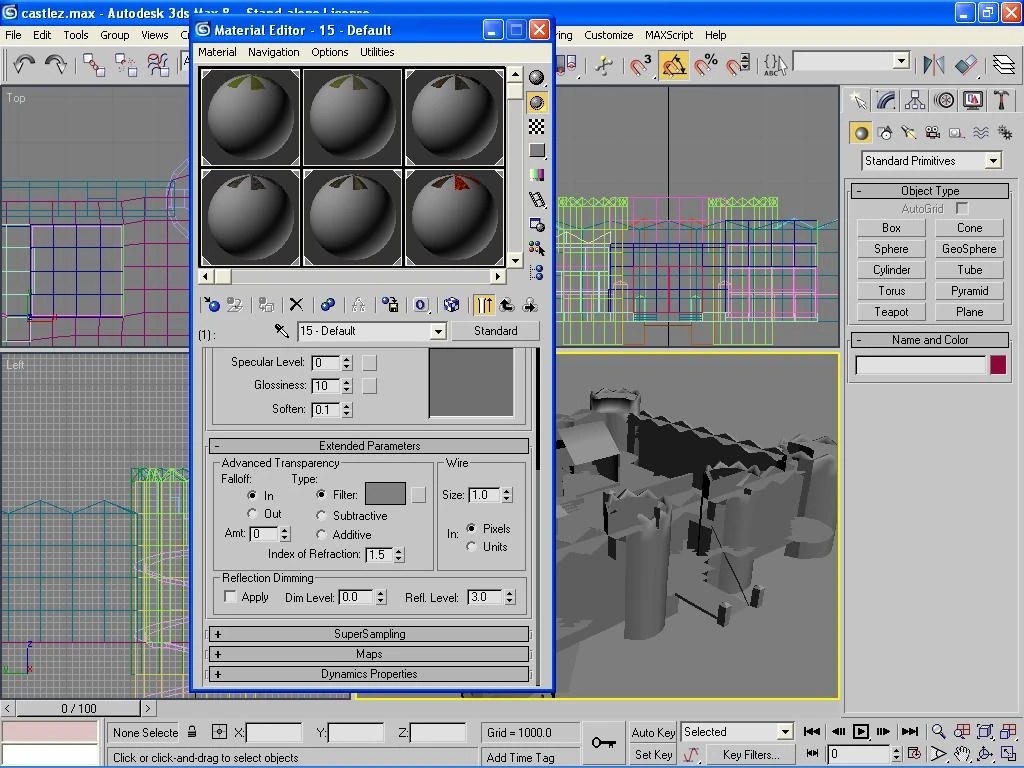Image resolution: width=1024 pixels, height=768 pixels.
Task: Open the MAXScript menu
Action: coord(668,35)
